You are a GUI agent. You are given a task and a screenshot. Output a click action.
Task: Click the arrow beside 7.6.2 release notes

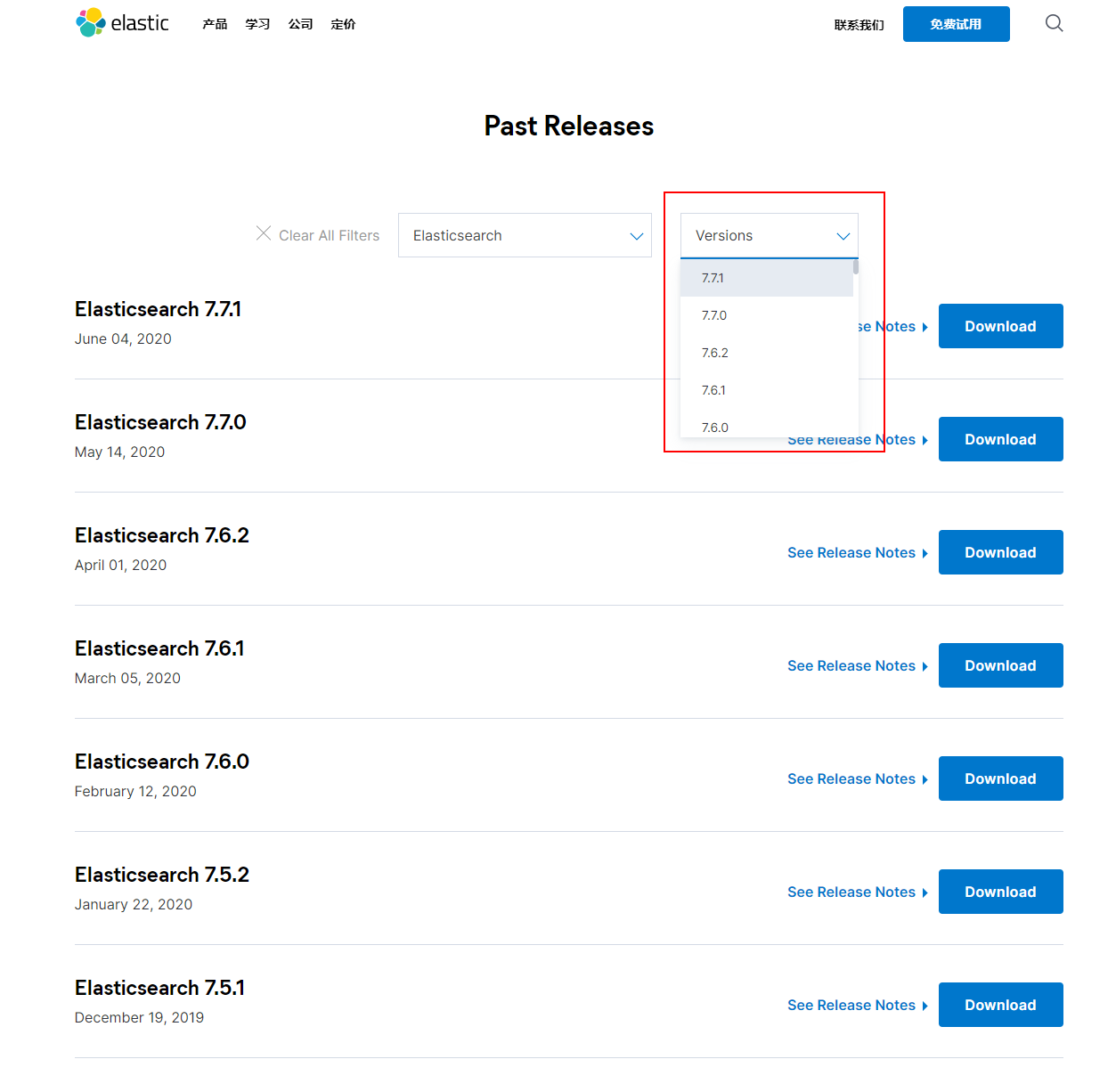click(x=925, y=553)
